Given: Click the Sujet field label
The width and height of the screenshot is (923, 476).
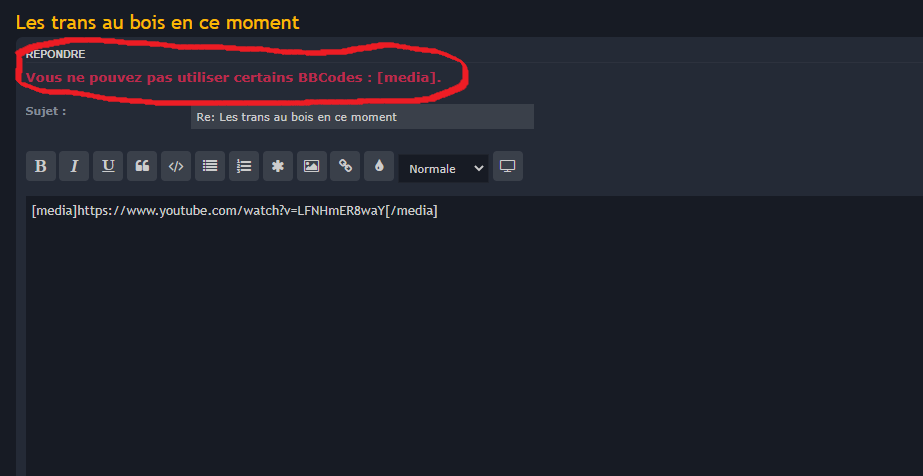Looking at the screenshot, I should 46,111.
